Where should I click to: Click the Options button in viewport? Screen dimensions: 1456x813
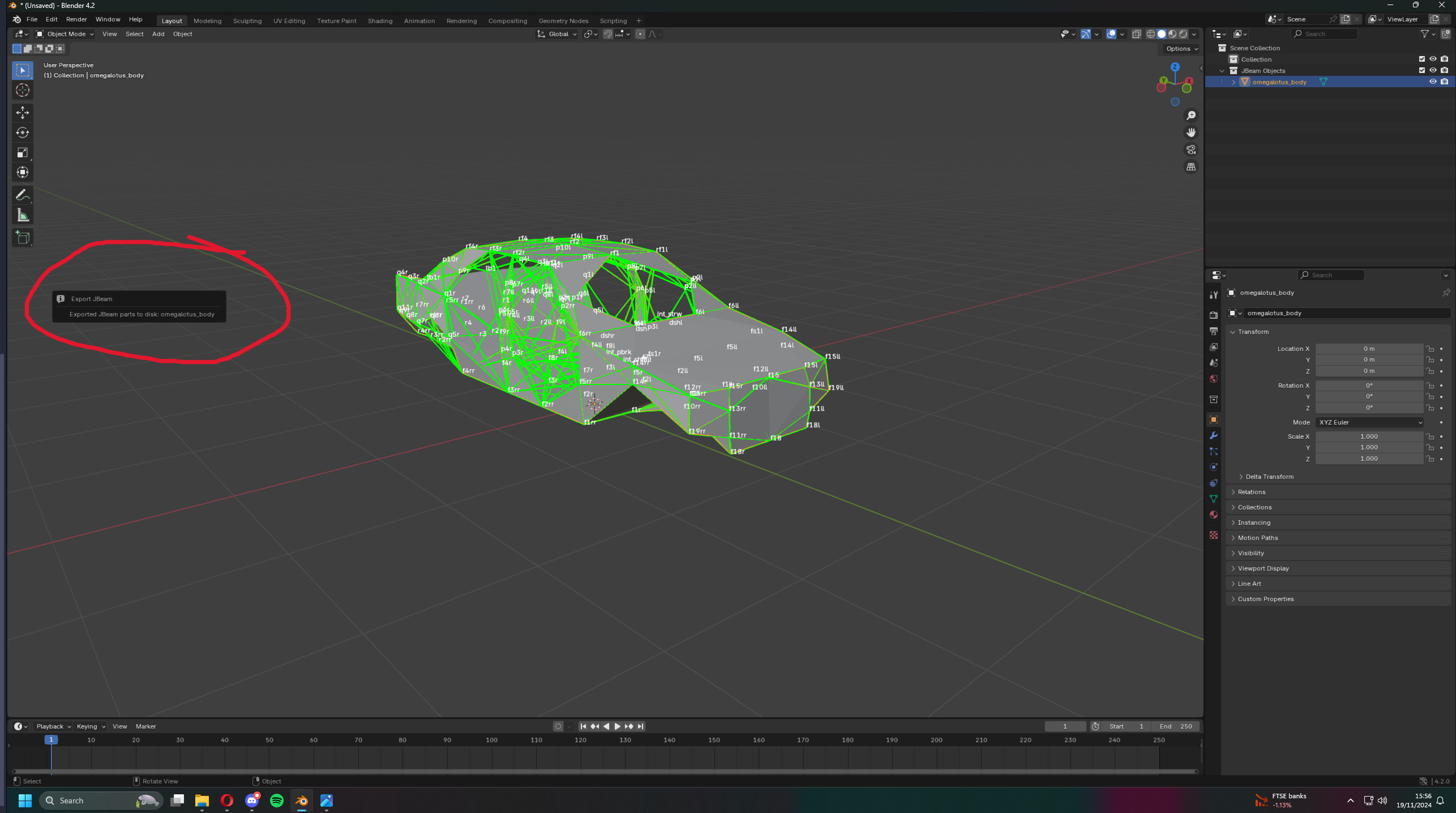pos(1181,49)
